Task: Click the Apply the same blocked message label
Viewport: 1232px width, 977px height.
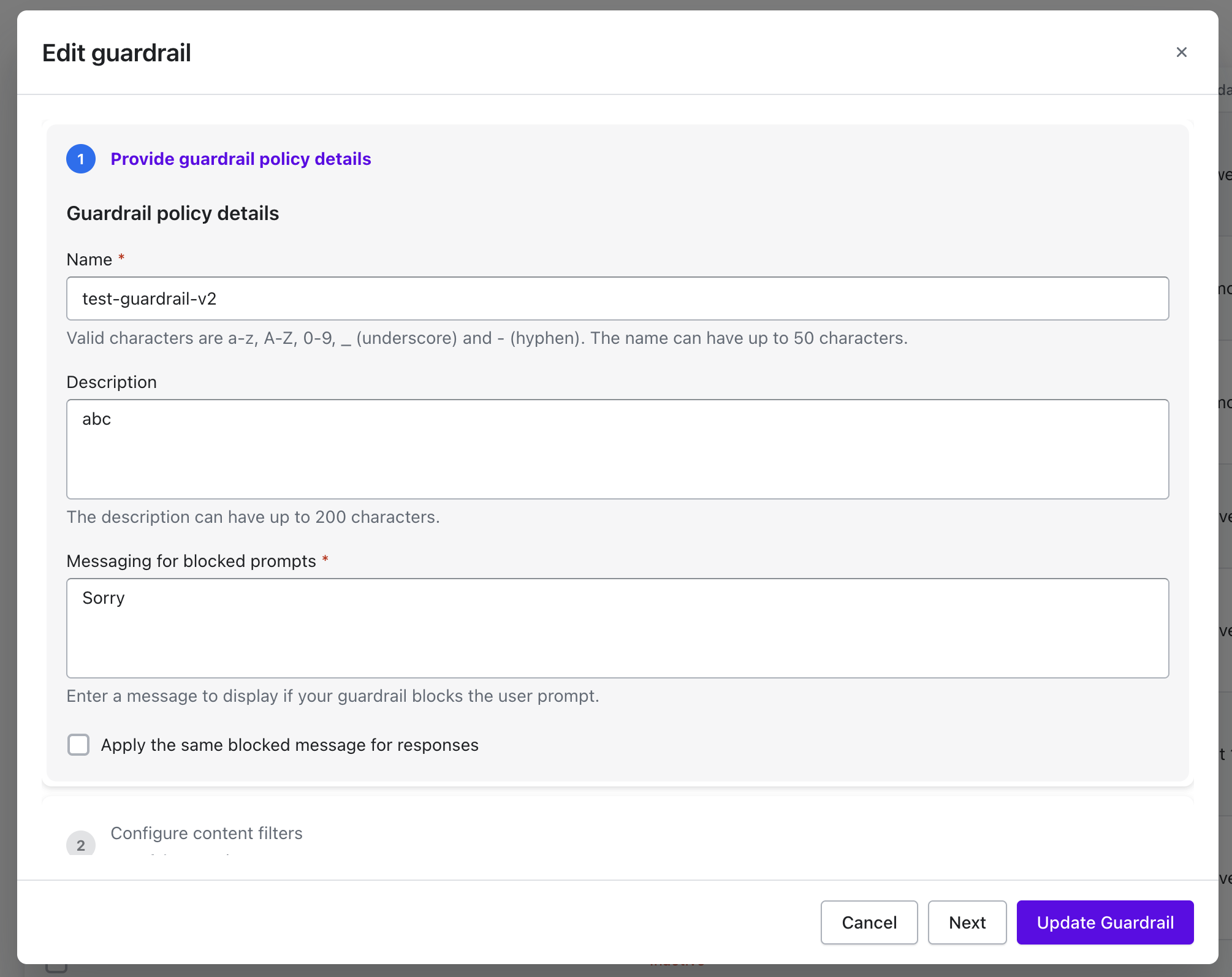Action: 289,745
